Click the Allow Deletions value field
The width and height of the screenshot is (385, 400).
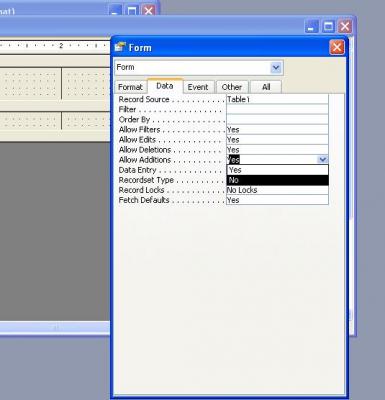tap(277, 149)
